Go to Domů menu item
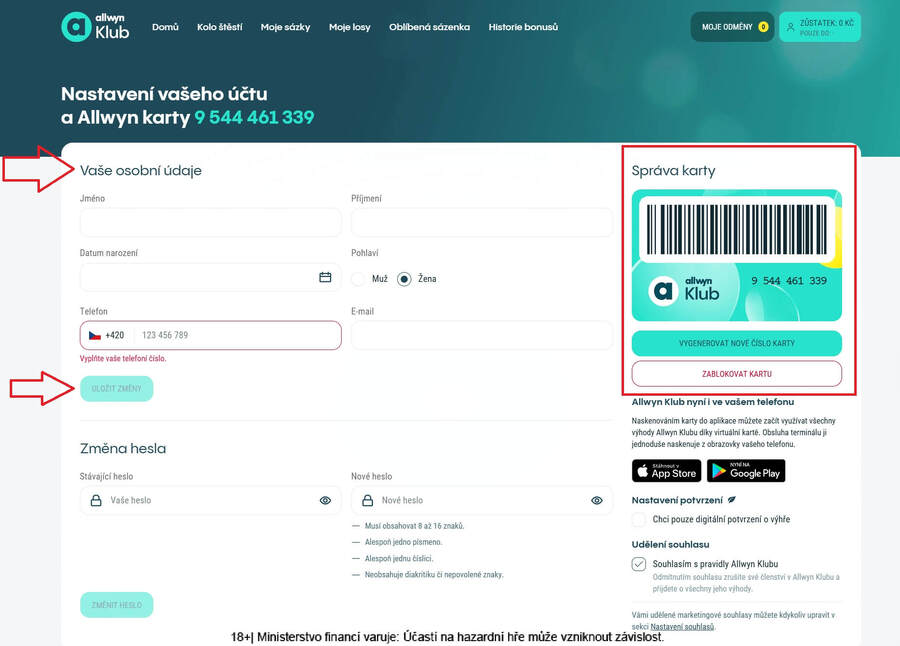 tap(165, 27)
